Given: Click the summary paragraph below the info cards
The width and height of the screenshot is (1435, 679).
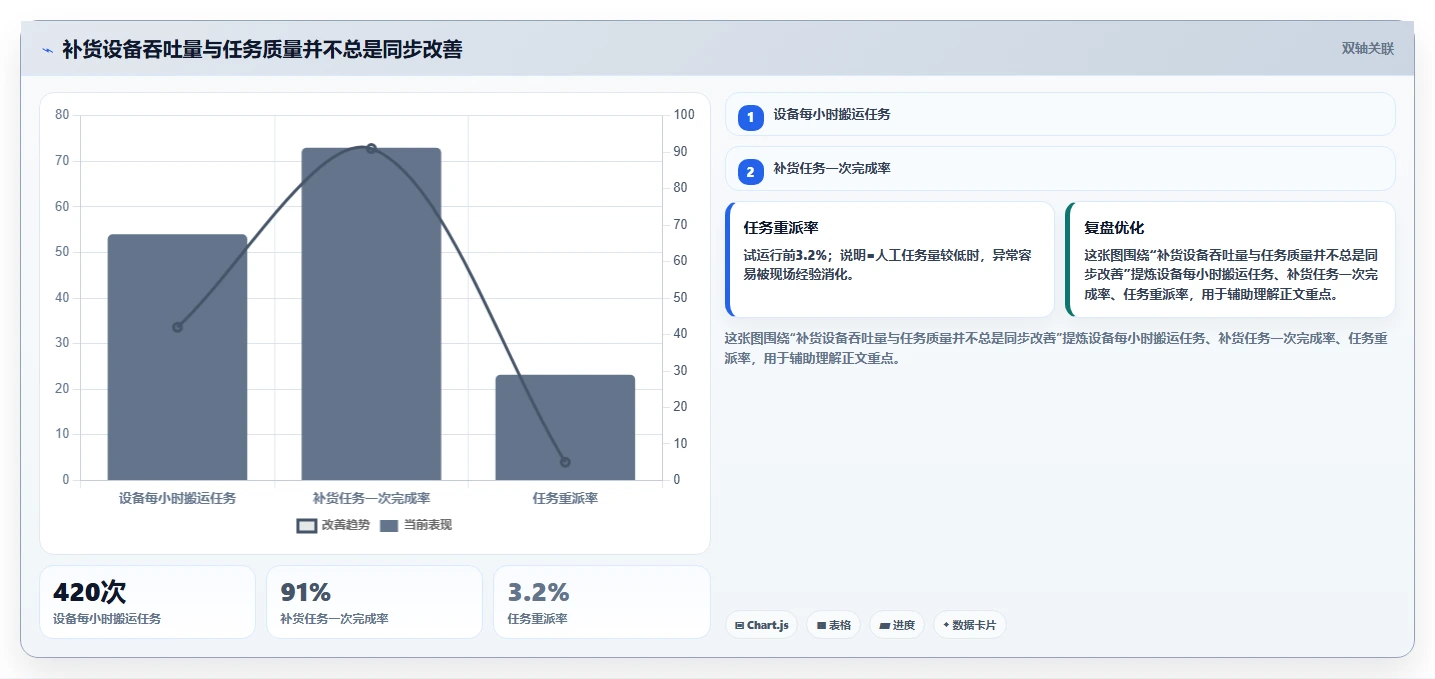Looking at the screenshot, I should tap(1056, 348).
